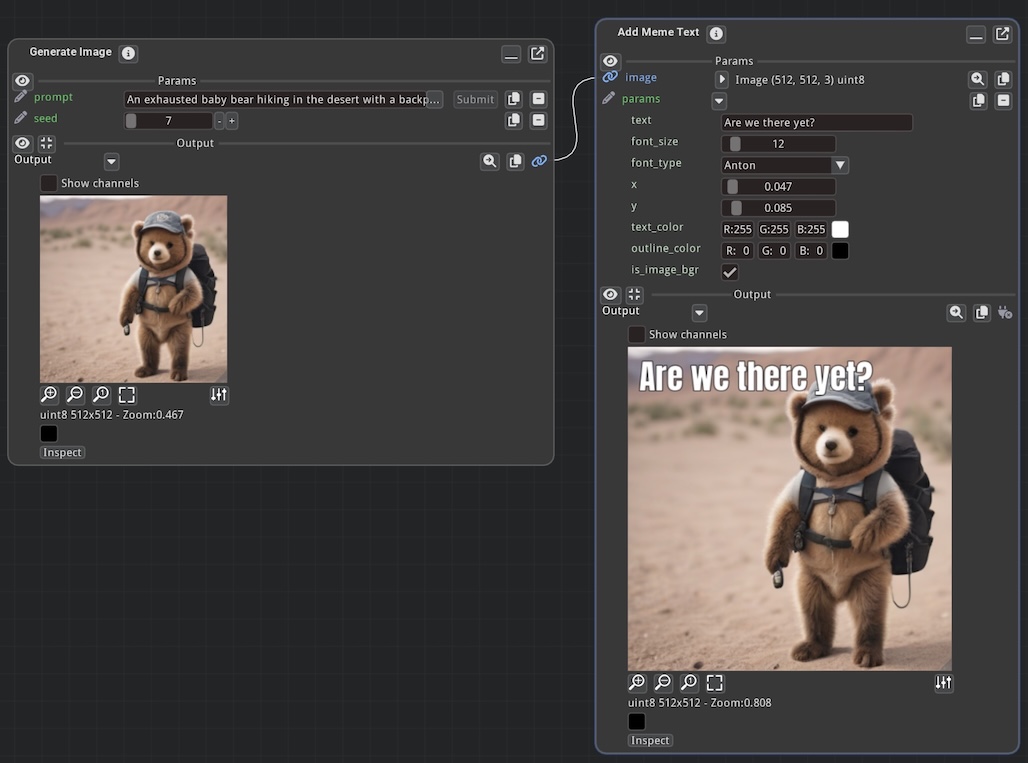This screenshot has width=1028, height=763.
Task: Fit meme output image to full view
Action: (x=715, y=683)
